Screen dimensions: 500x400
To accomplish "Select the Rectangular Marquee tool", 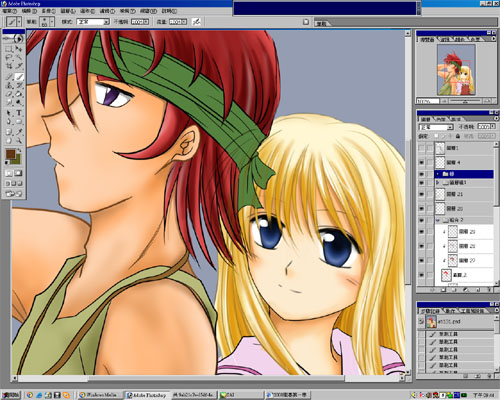I will pos(9,49).
